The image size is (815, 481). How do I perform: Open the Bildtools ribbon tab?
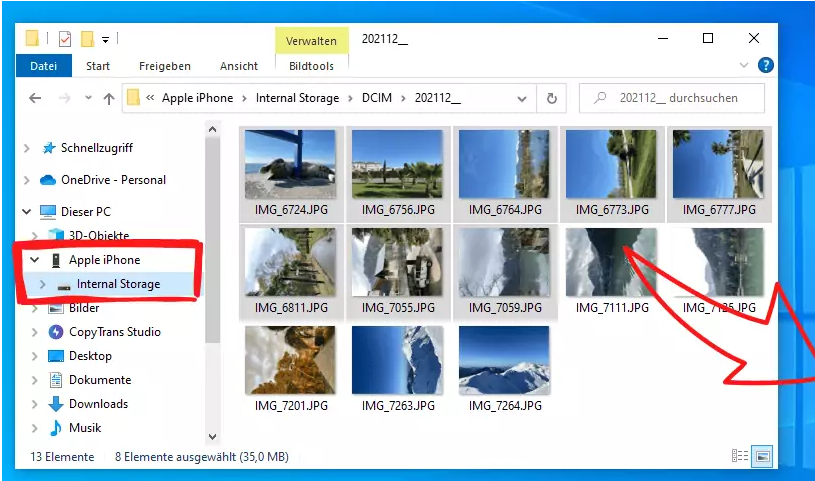point(311,66)
